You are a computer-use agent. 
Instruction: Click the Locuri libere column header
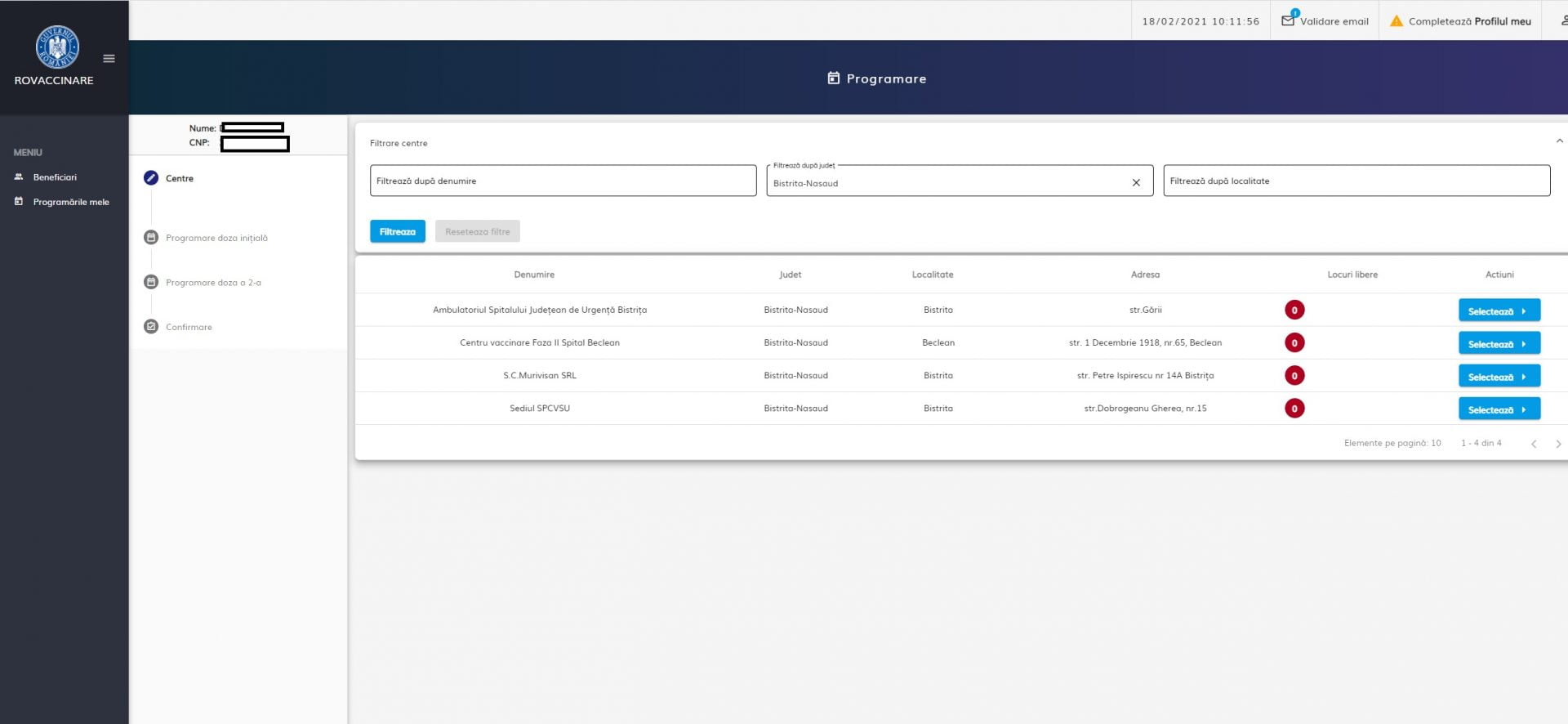1352,275
